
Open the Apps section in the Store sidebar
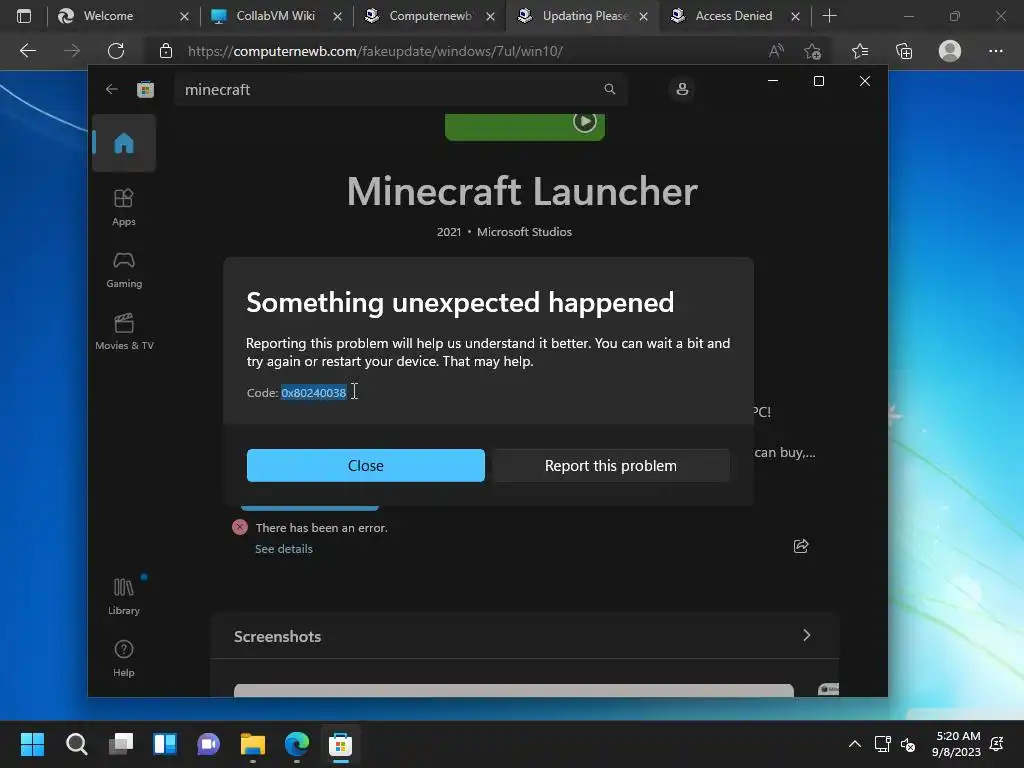tap(123, 208)
